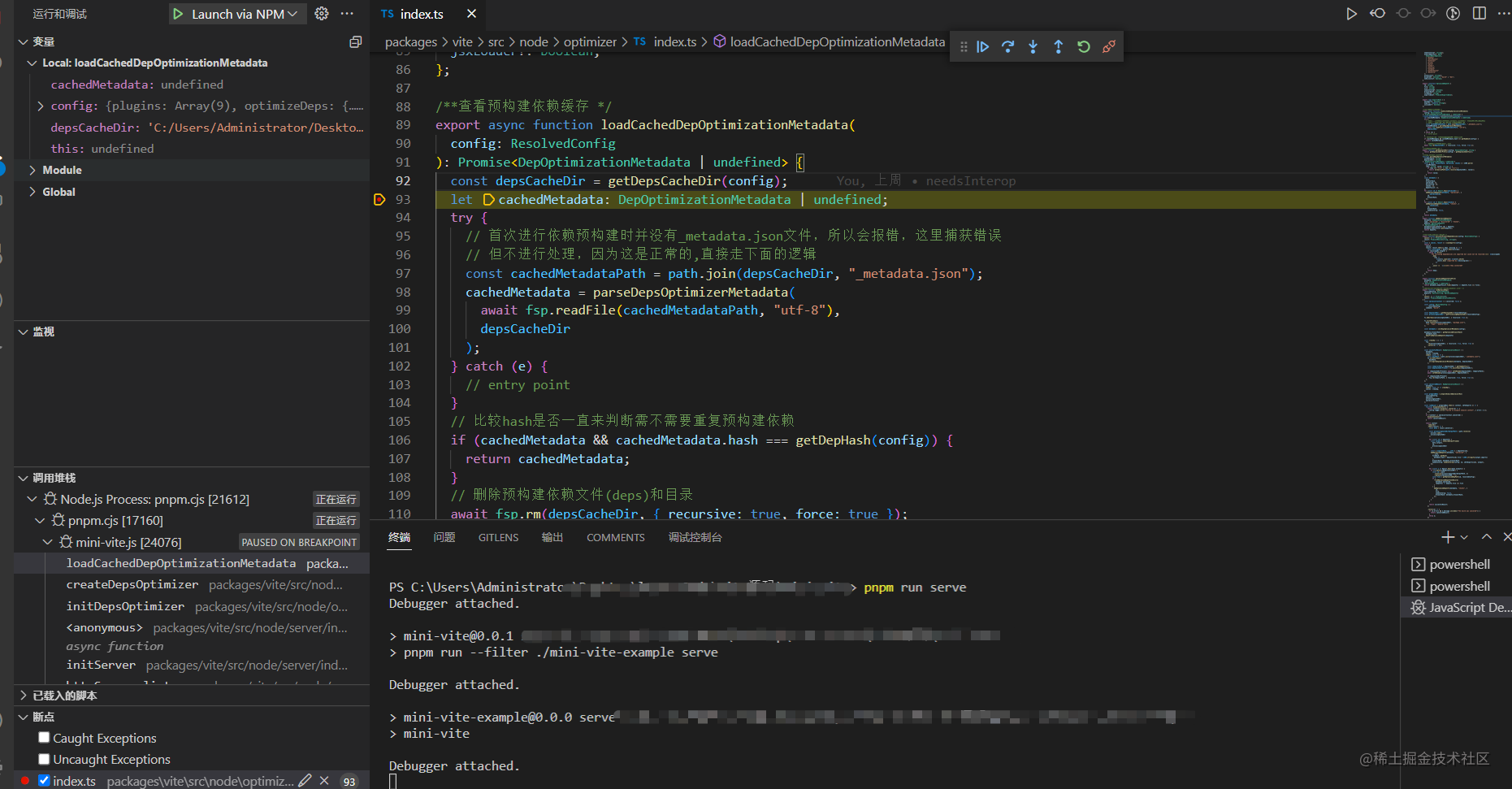Click the breakpoint marker at line 93

click(x=379, y=200)
